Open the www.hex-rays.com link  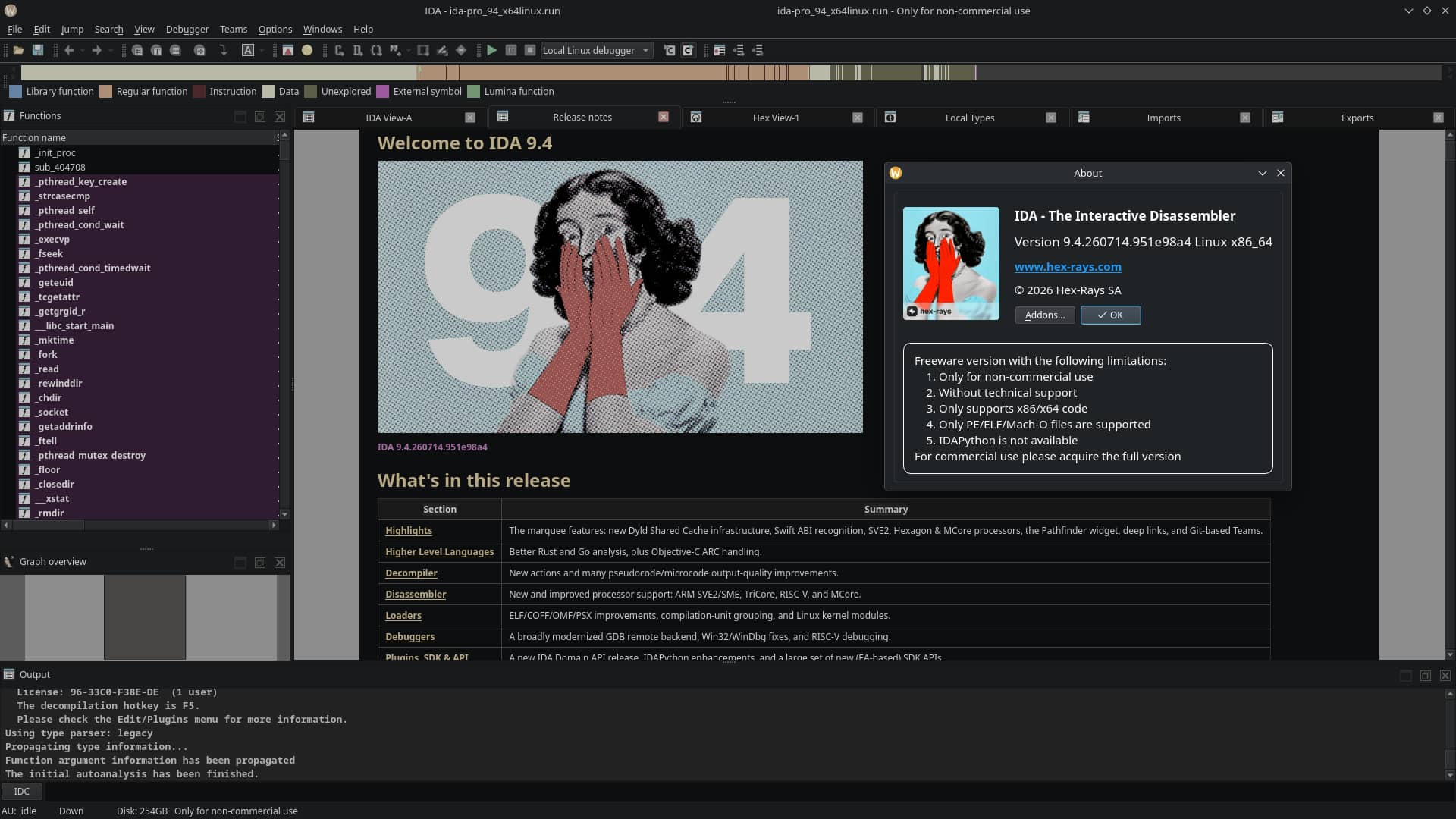(x=1068, y=267)
